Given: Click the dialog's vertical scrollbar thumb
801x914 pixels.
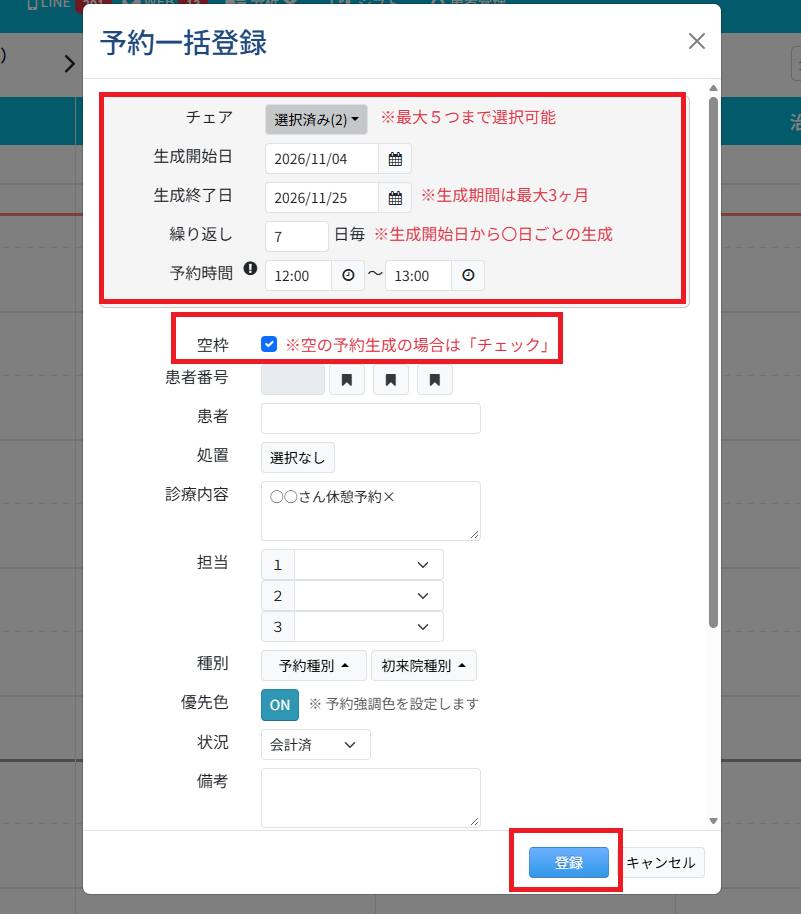Looking at the screenshot, I should [x=713, y=363].
